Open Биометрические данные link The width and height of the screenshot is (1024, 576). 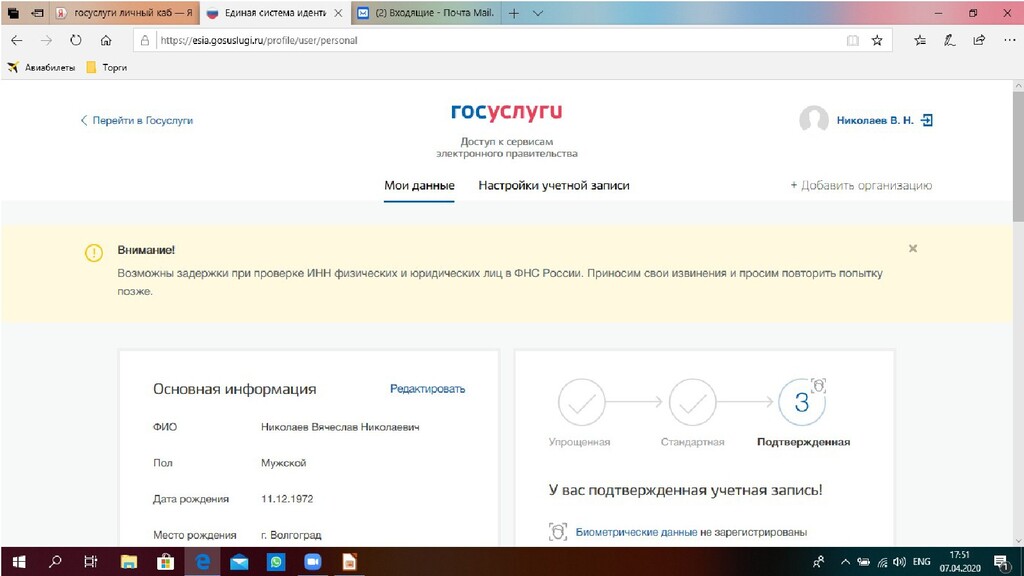click(x=636, y=532)
